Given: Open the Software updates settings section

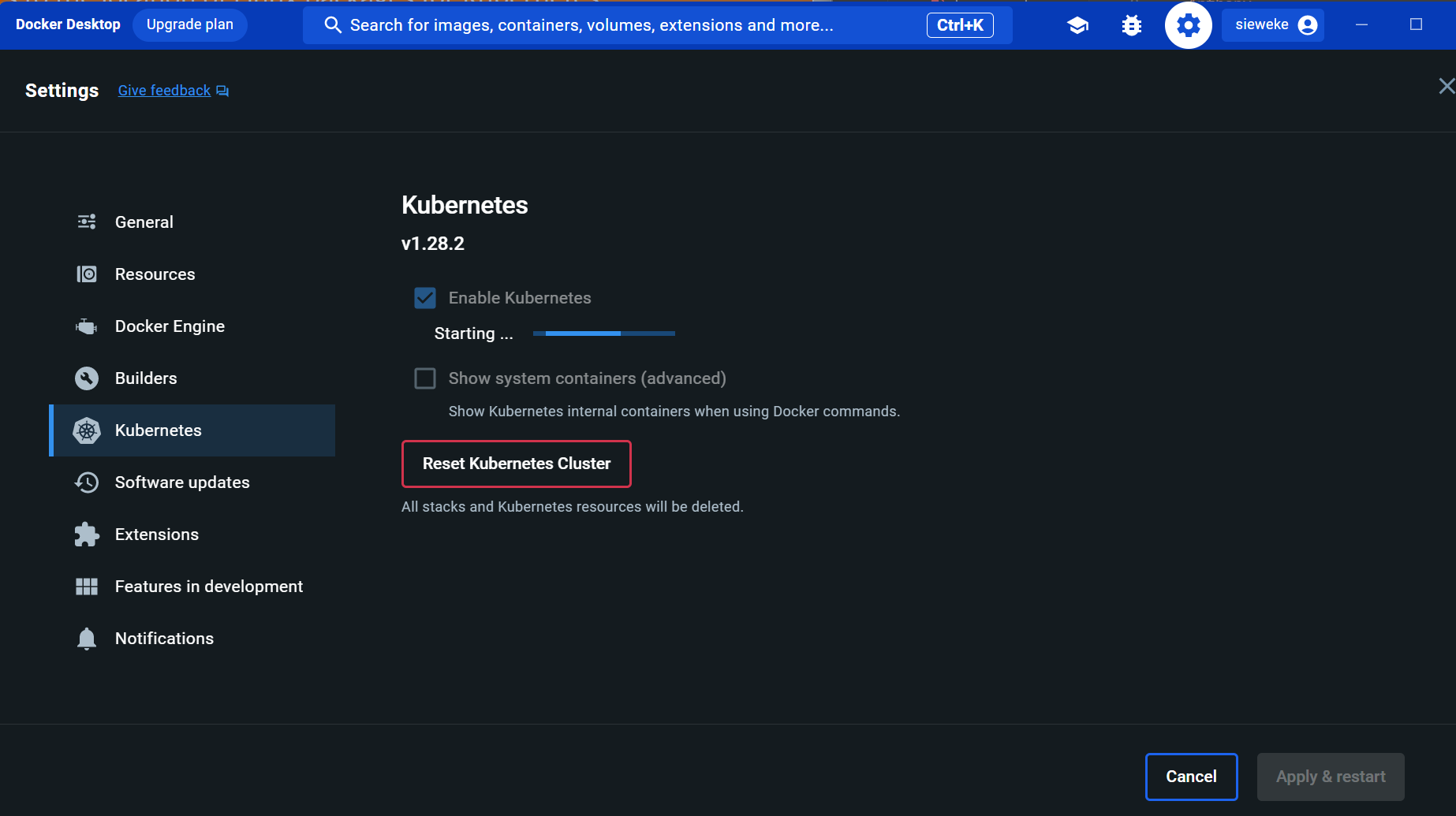Looking at the screenshot, I should 192,483.
